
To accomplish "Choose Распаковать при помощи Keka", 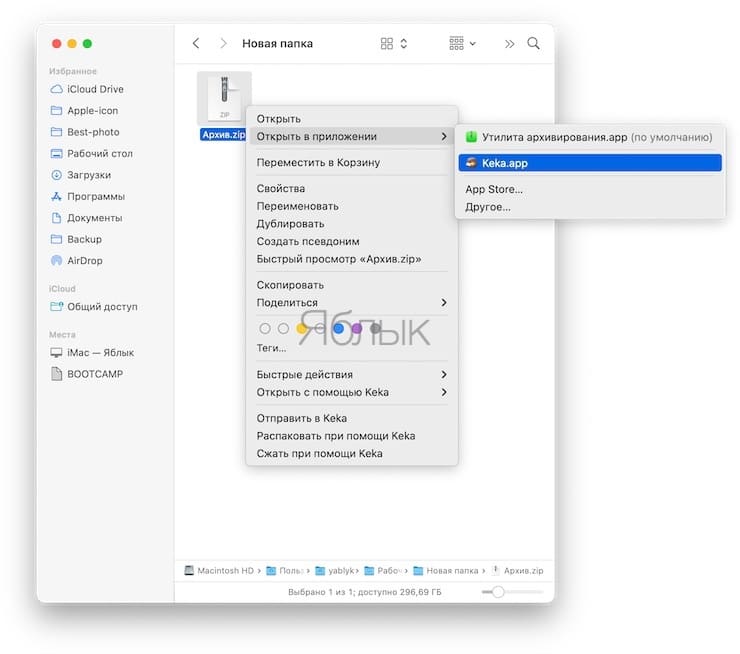I will pyautogui.click(x=352, y=436).
